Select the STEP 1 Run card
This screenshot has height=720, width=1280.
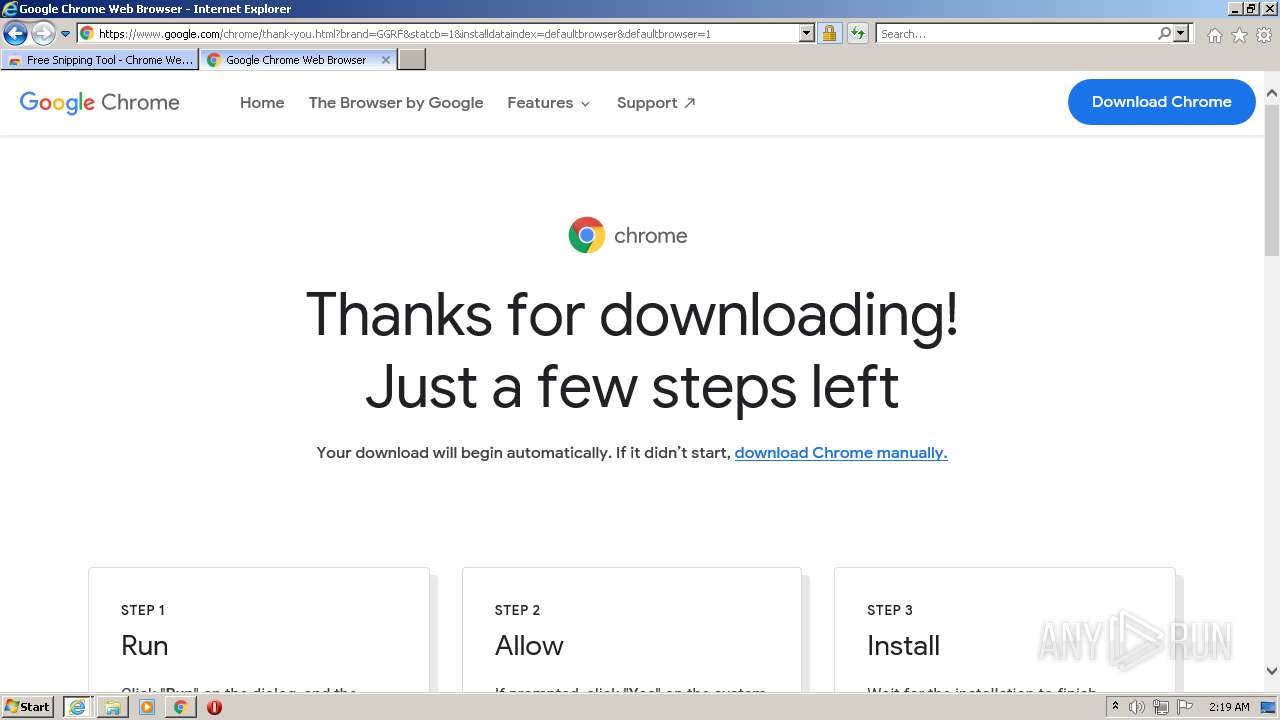click(259, 630)
